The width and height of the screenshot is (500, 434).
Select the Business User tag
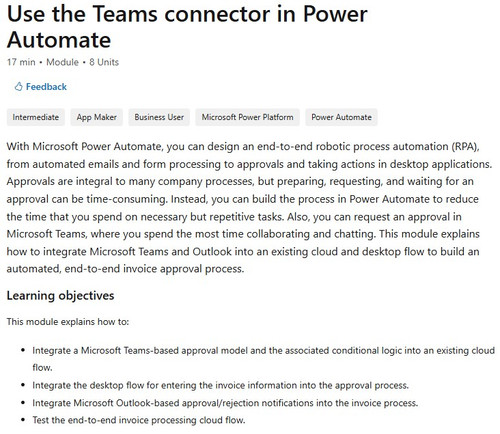(x=159, y=117)
